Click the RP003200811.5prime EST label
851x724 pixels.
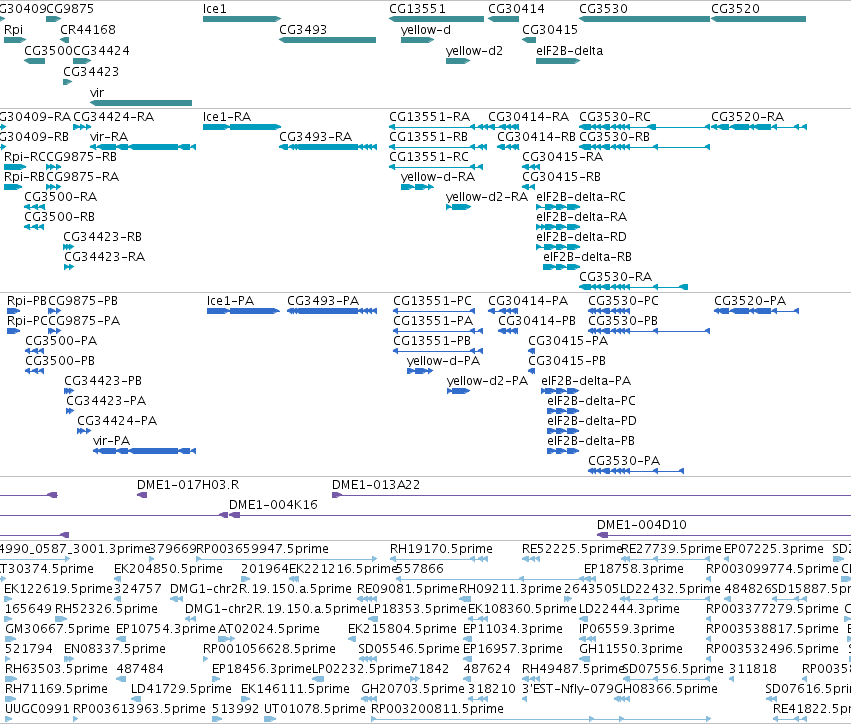pyautogui.click(x=437, y=709)
